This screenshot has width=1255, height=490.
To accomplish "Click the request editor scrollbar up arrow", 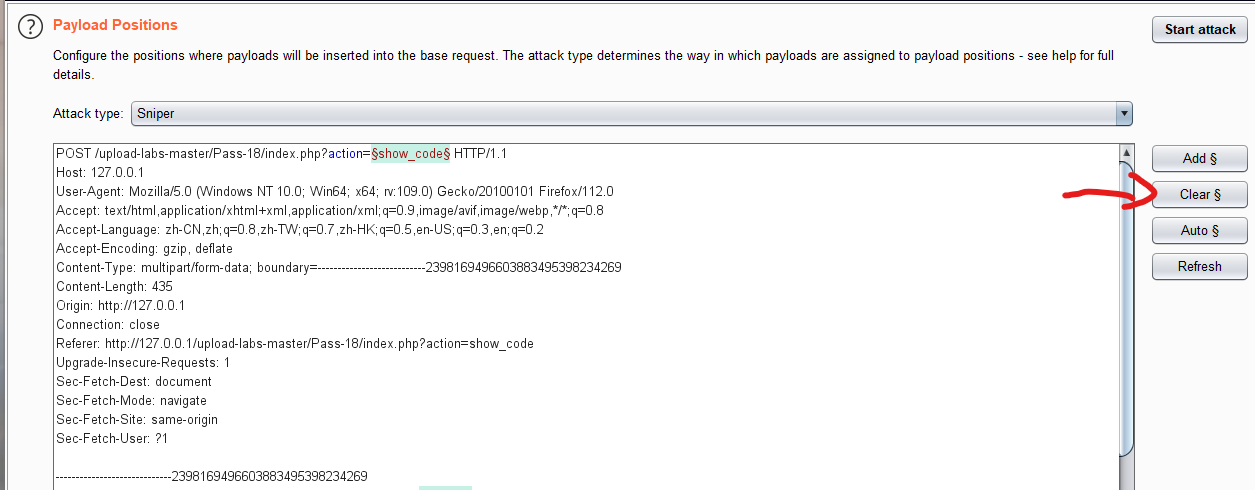I will coord(1125,152).
